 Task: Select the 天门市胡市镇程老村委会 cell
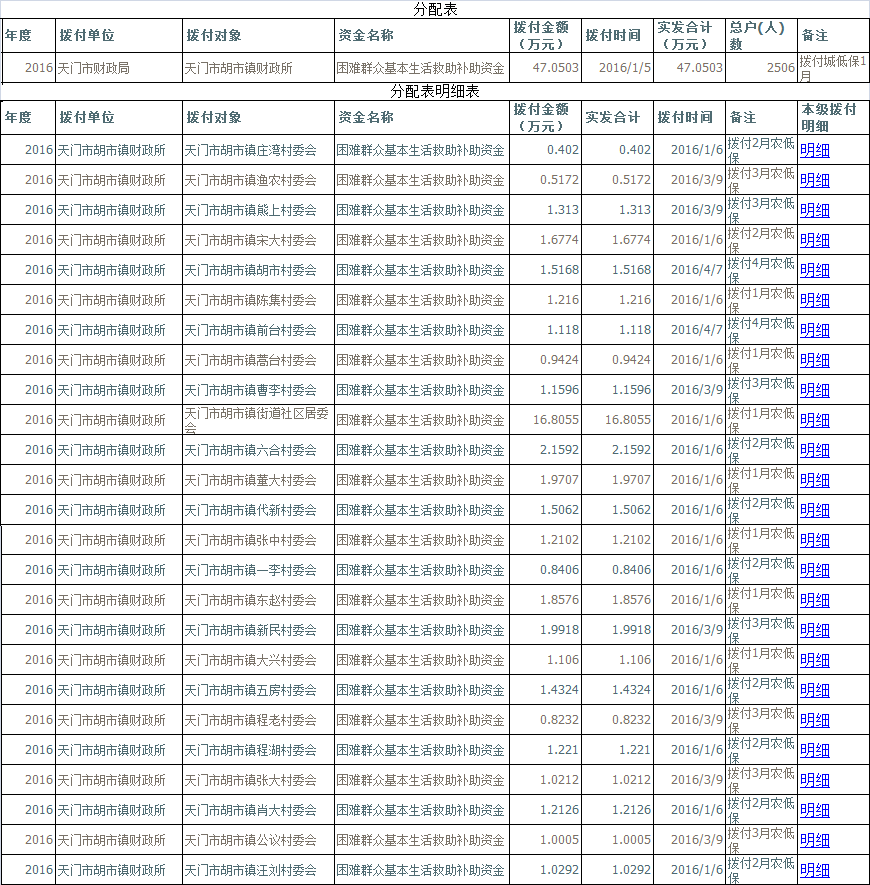[x=259, y=720]
